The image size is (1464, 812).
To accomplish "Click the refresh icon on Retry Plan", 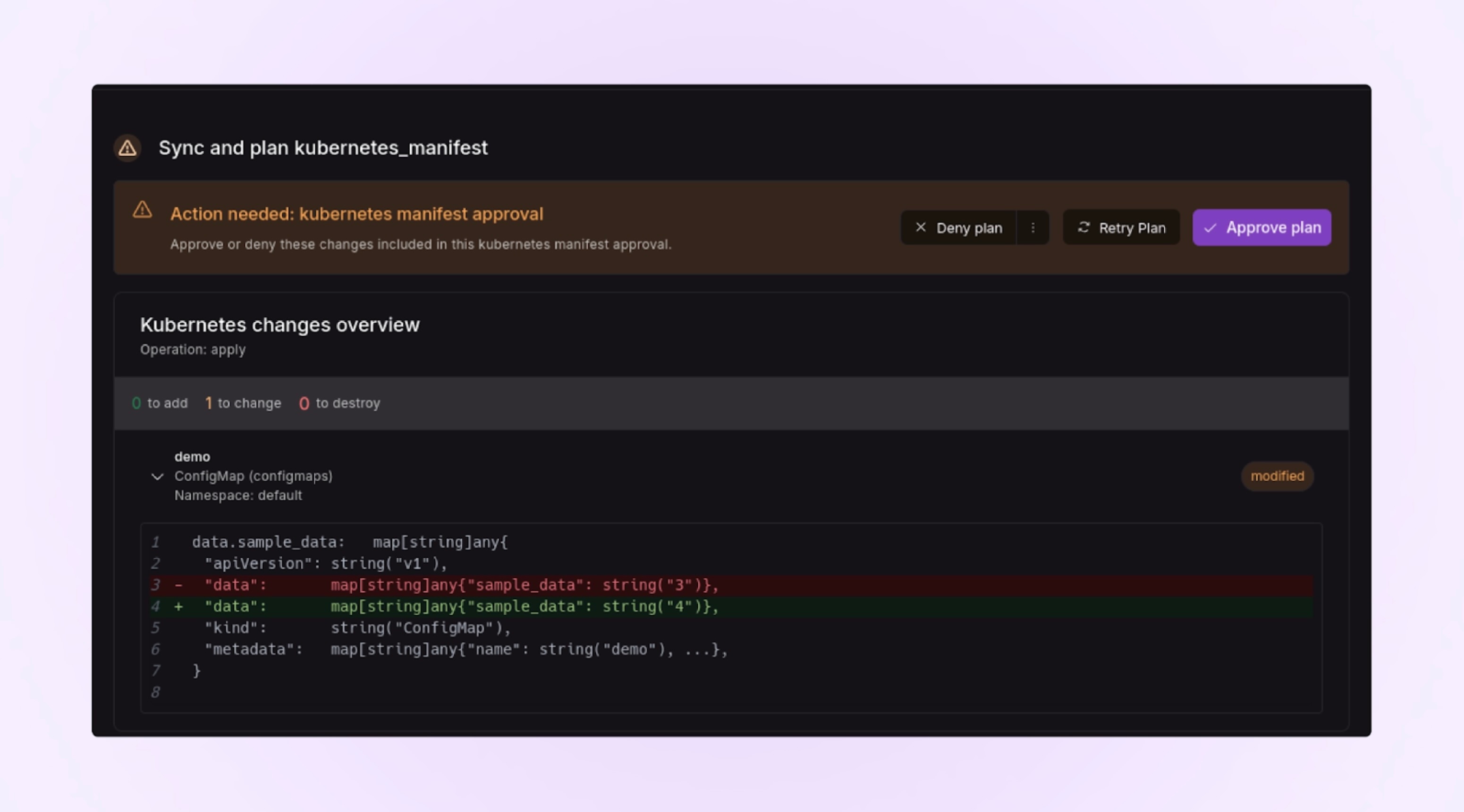I will pyautogui.click(x=1084, y=228).
